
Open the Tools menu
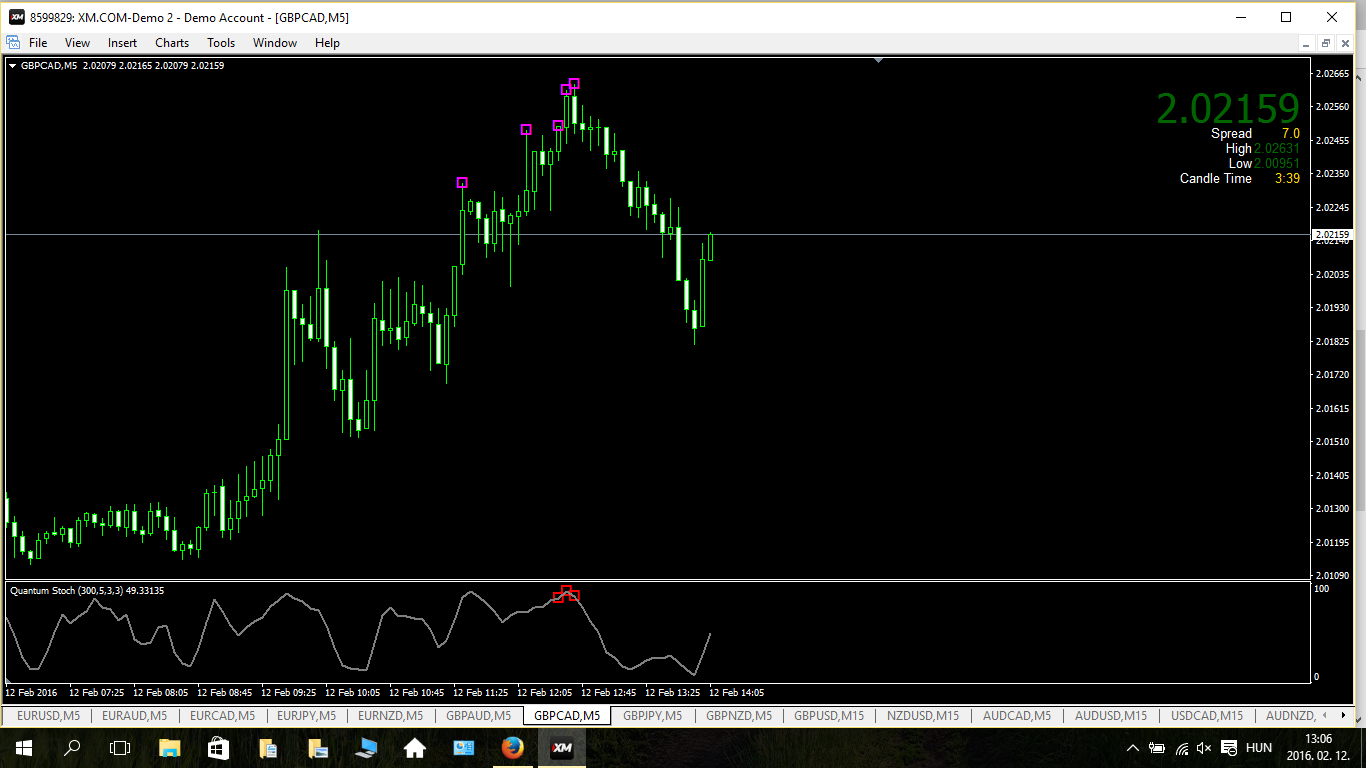coord(221,43)
